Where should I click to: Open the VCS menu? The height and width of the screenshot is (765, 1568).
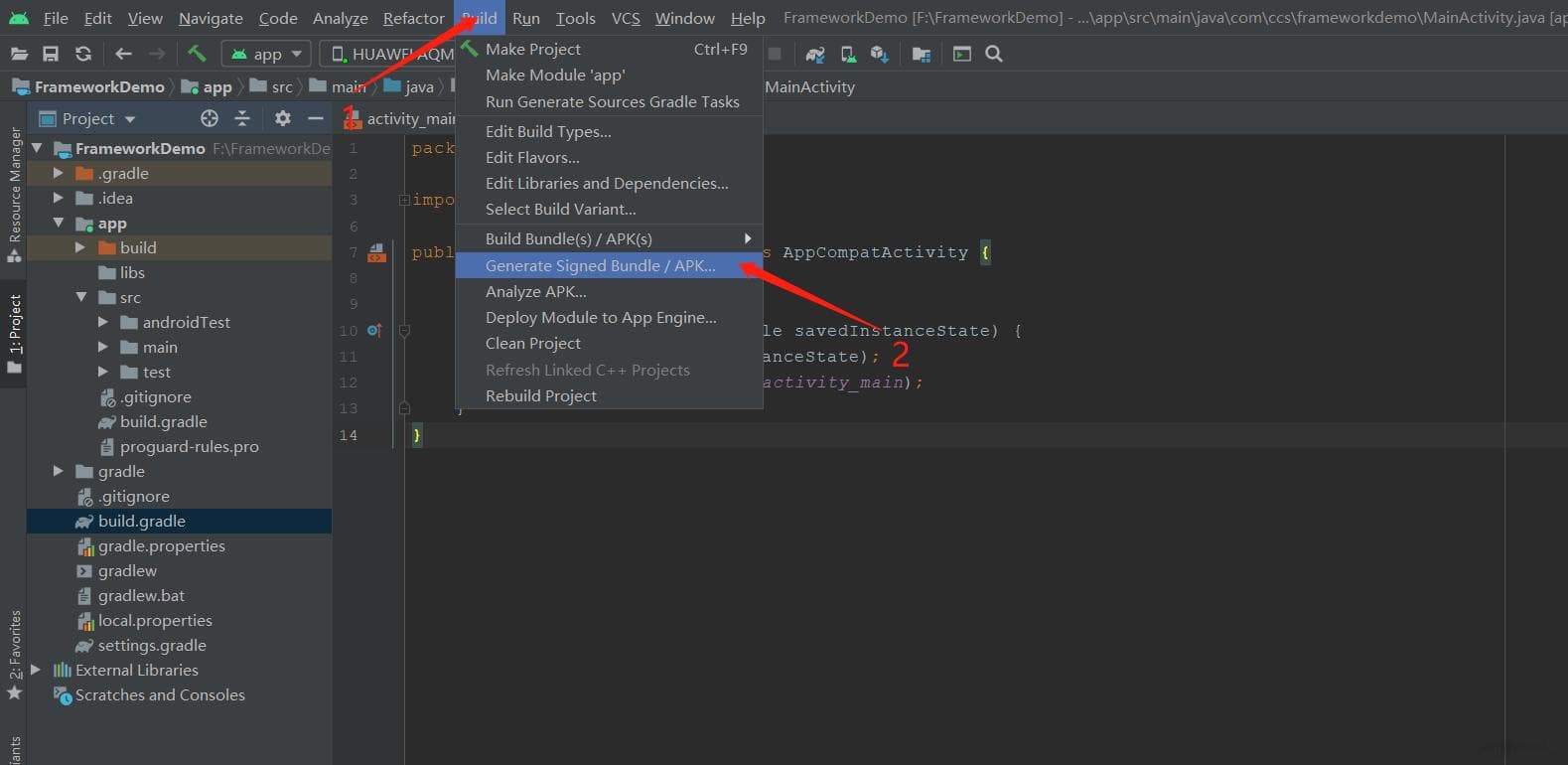(x=626, y=18)
